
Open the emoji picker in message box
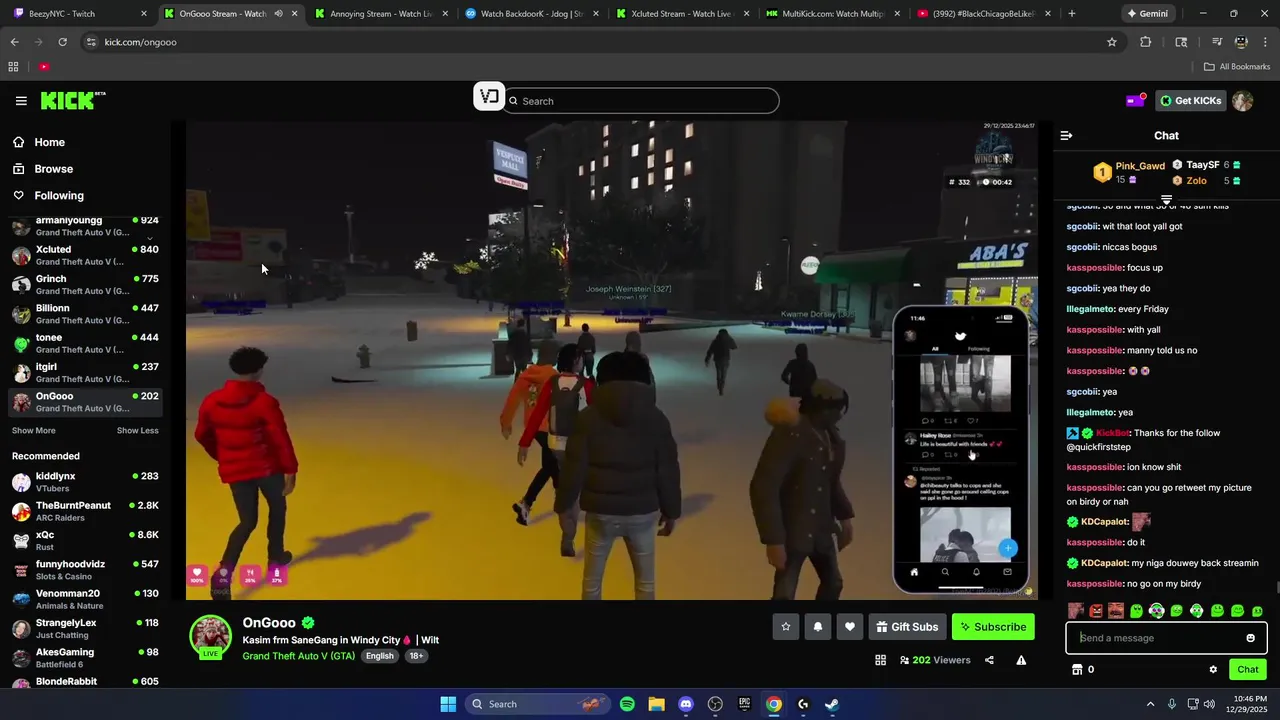click(1250, 638)
